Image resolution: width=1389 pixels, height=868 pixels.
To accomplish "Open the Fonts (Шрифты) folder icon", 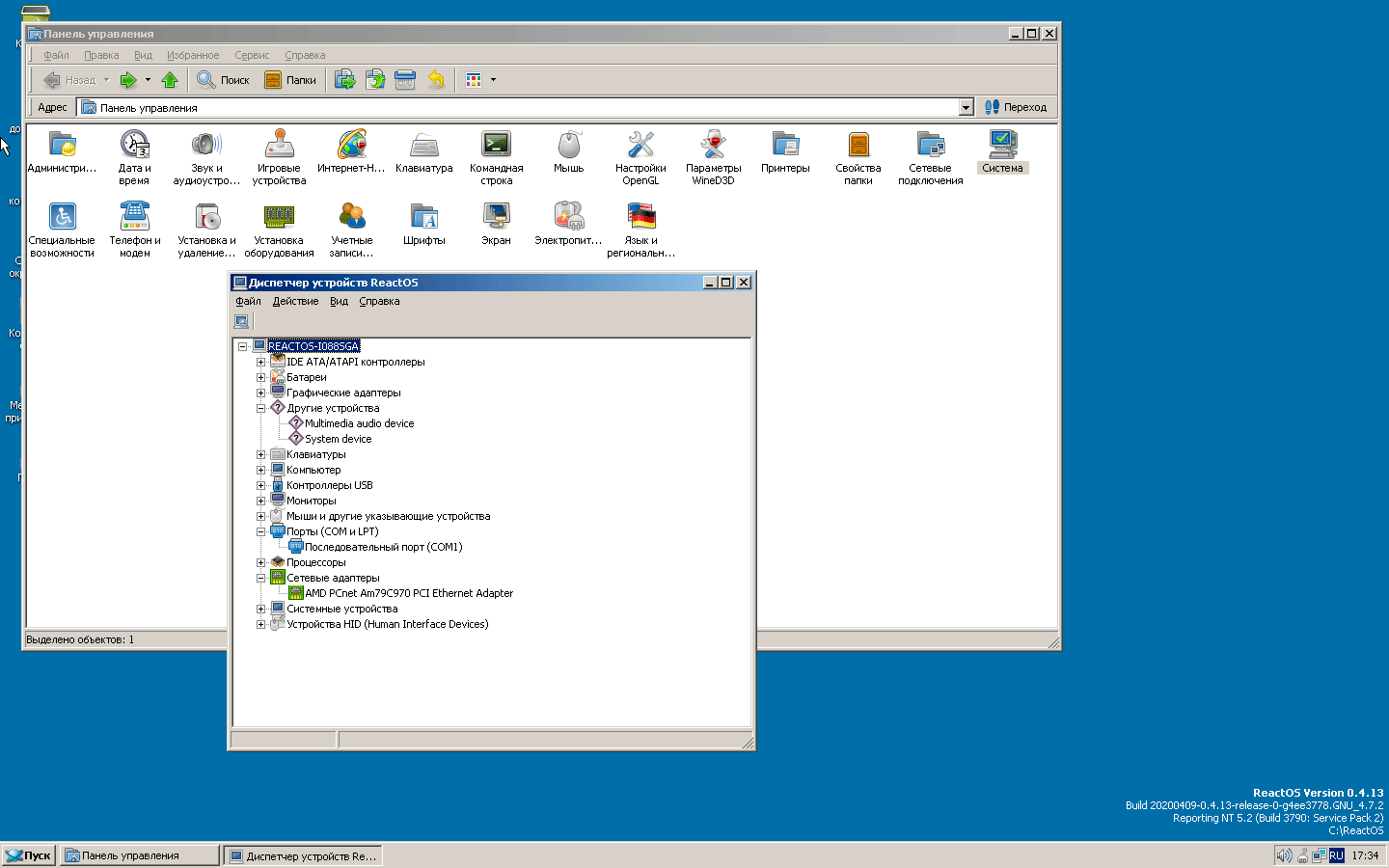I will pyautogui.click(x=423, y=219).
